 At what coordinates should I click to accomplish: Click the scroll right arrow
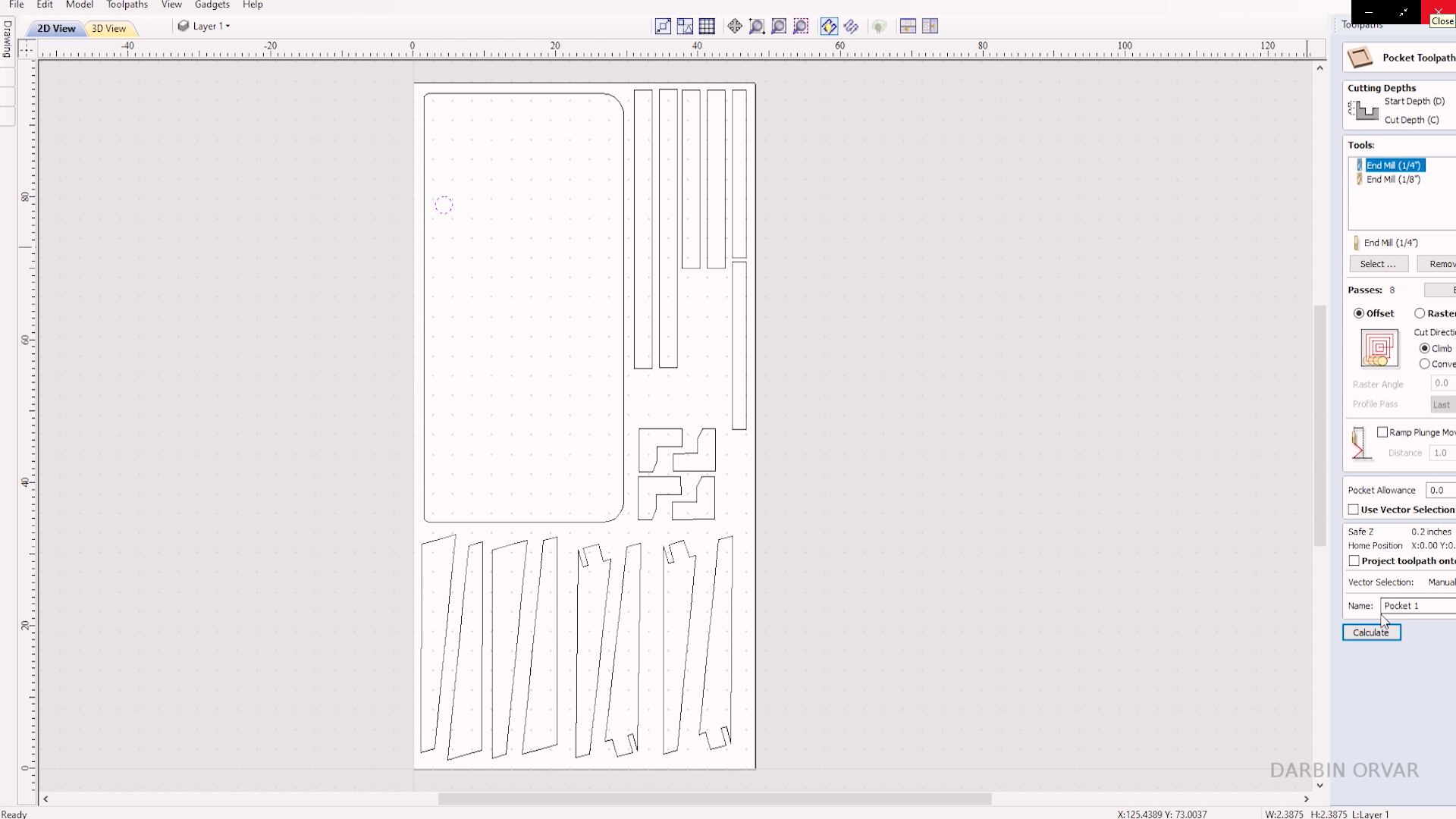(1306, 799)
